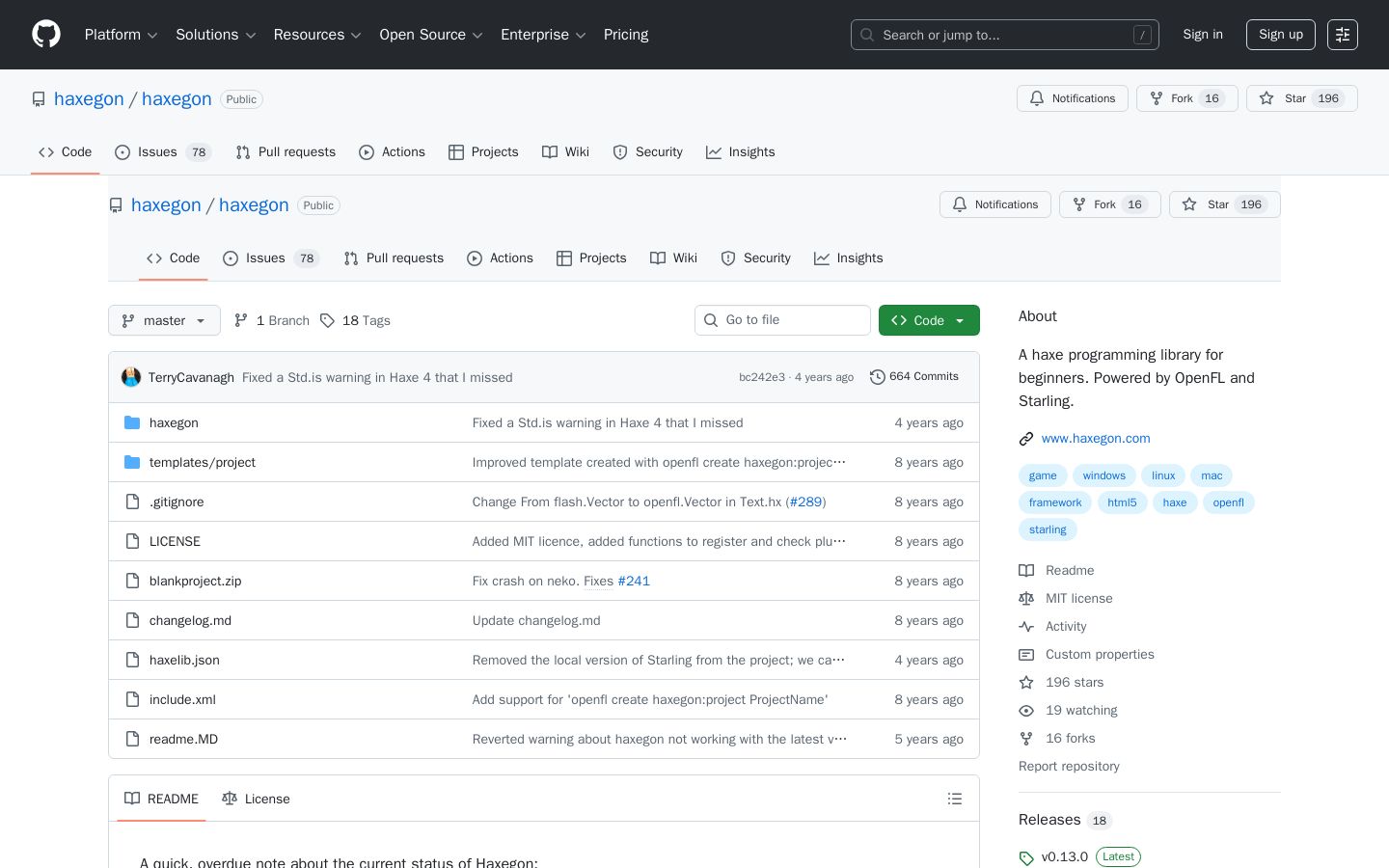Open commit hash bc242e3
The image size is (1389, 868).
[x=762, y=377]
